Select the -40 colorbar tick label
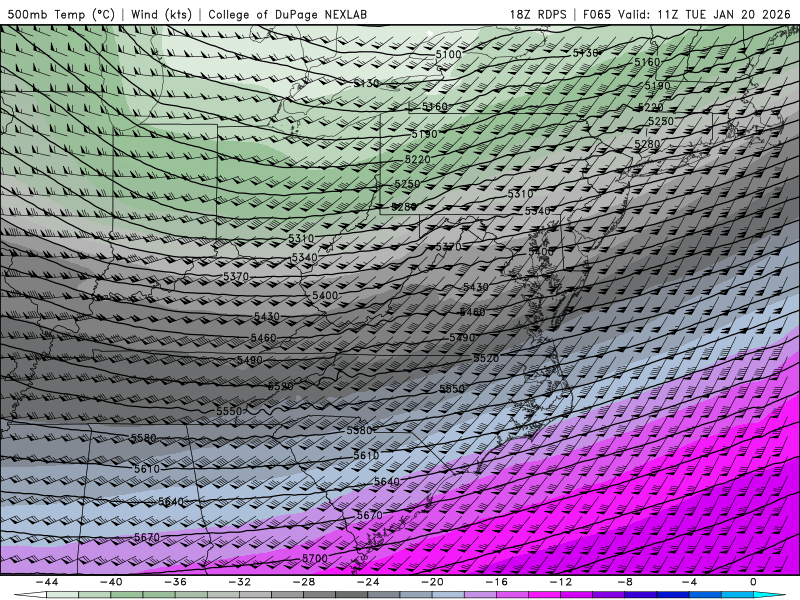 (111, 582)
